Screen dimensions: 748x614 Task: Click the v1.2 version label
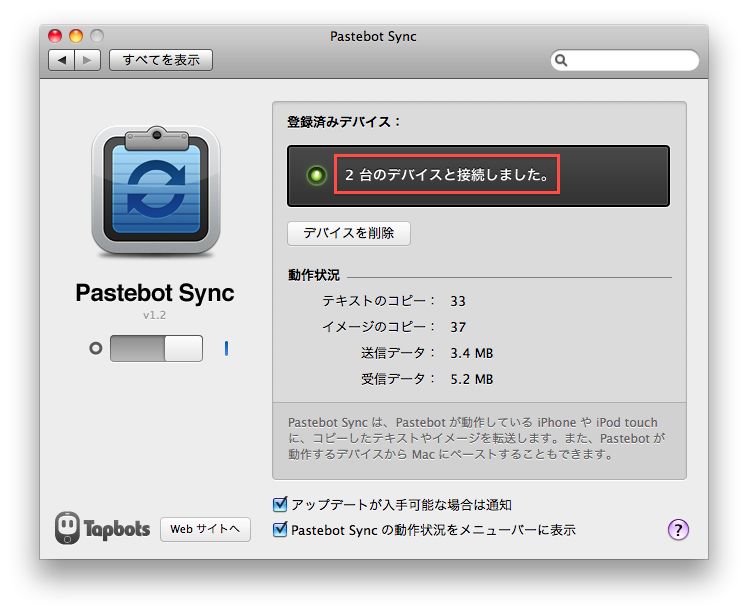click(x=155, y=315)
